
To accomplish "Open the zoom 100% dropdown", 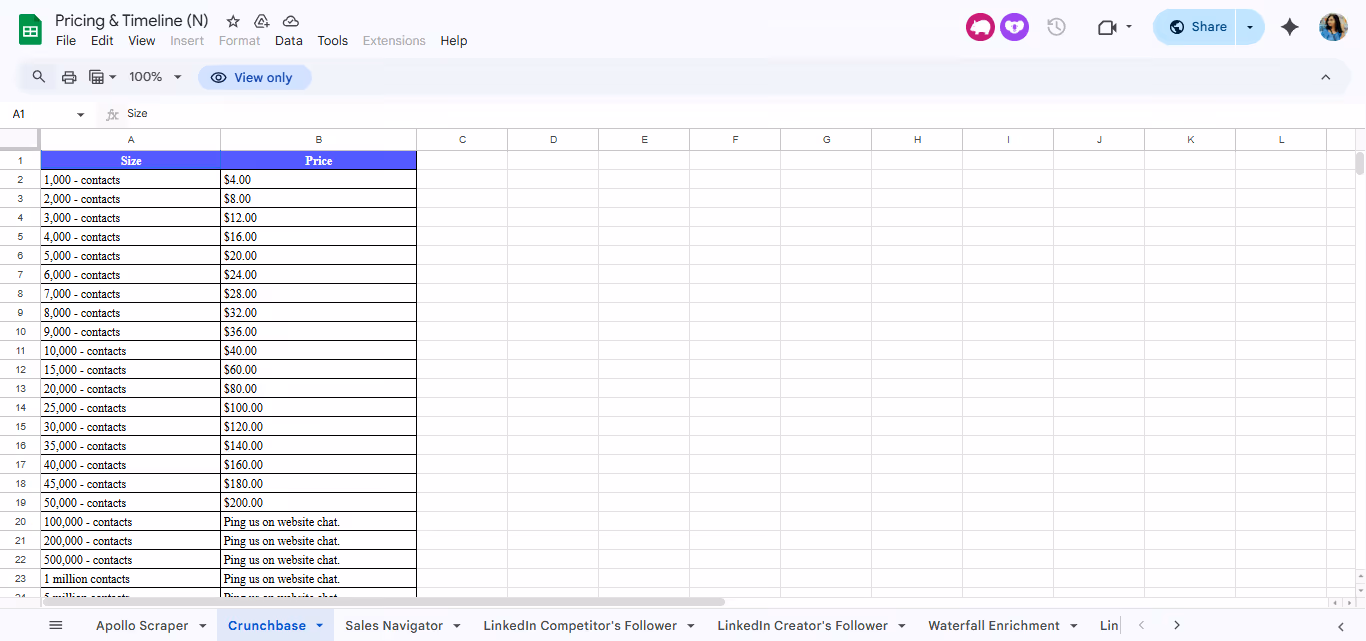I will pyautogui.click(x=156, y=77).
